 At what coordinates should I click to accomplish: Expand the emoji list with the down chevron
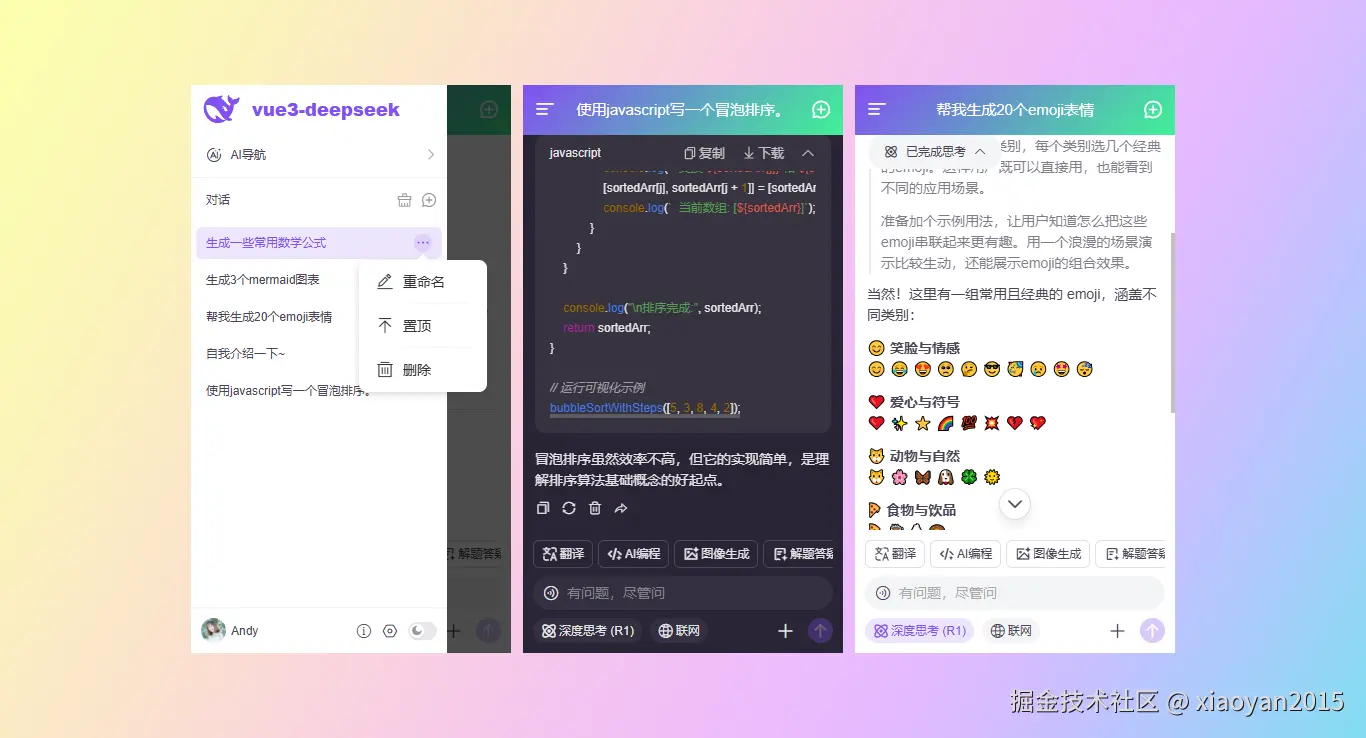tap(1014, 504)
